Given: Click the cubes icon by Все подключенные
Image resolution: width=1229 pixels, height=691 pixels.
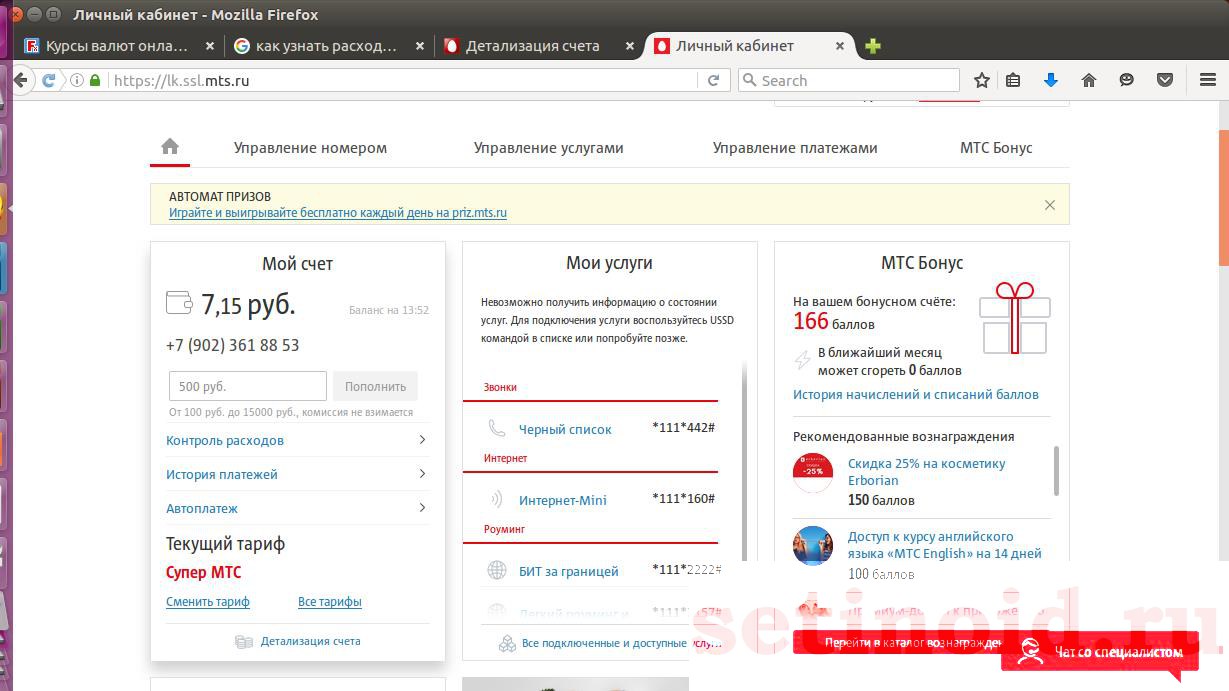Looking at the screenshot, I should 507,643.
